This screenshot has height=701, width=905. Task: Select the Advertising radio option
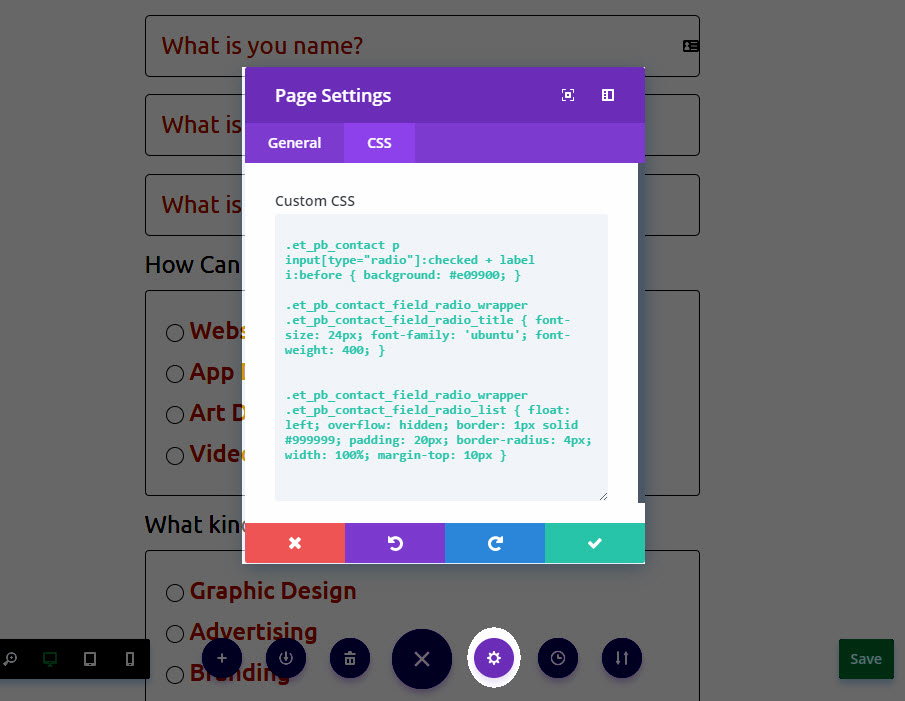pos(175,633)
